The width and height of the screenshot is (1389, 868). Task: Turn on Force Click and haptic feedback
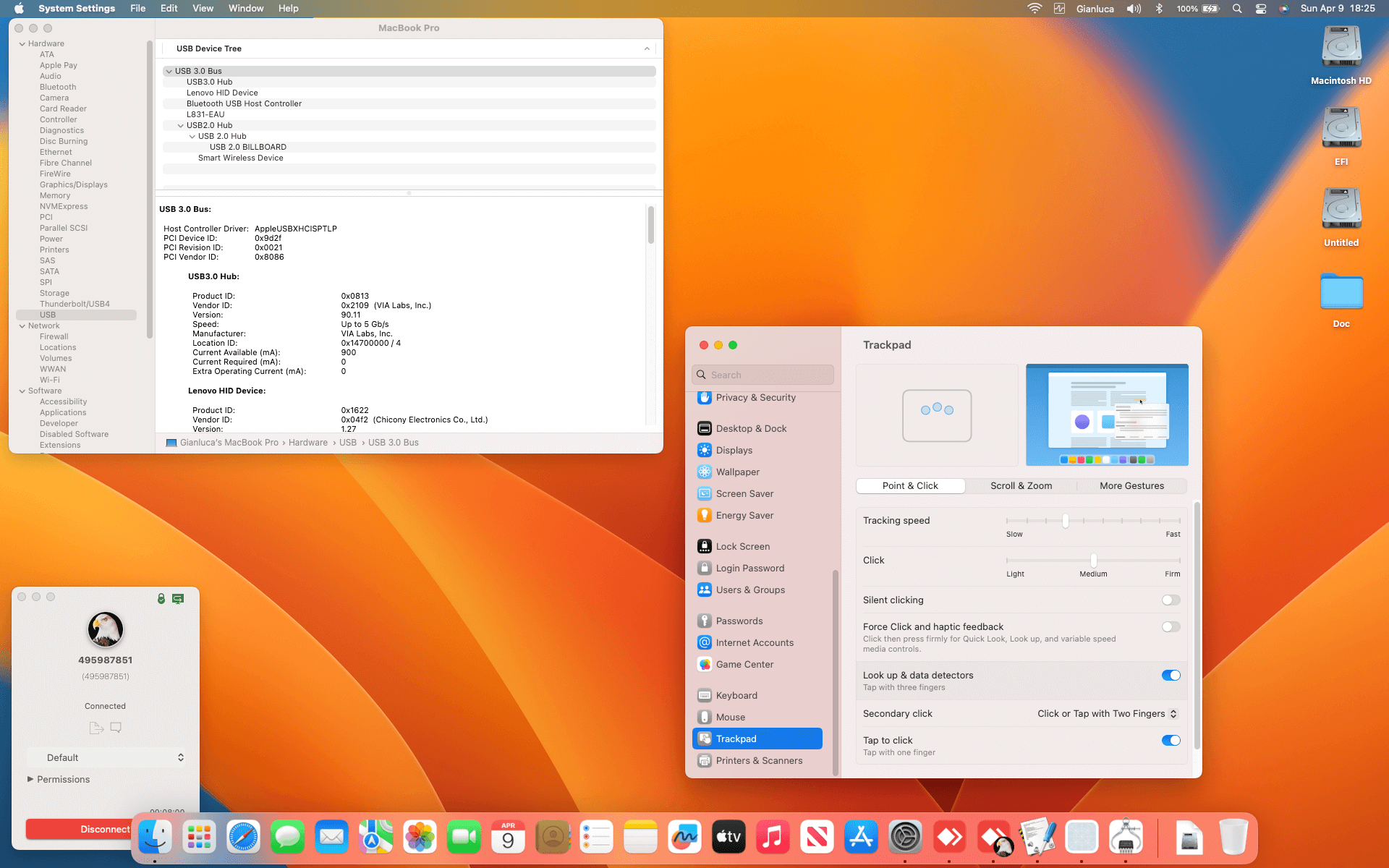click(1171, 627)
